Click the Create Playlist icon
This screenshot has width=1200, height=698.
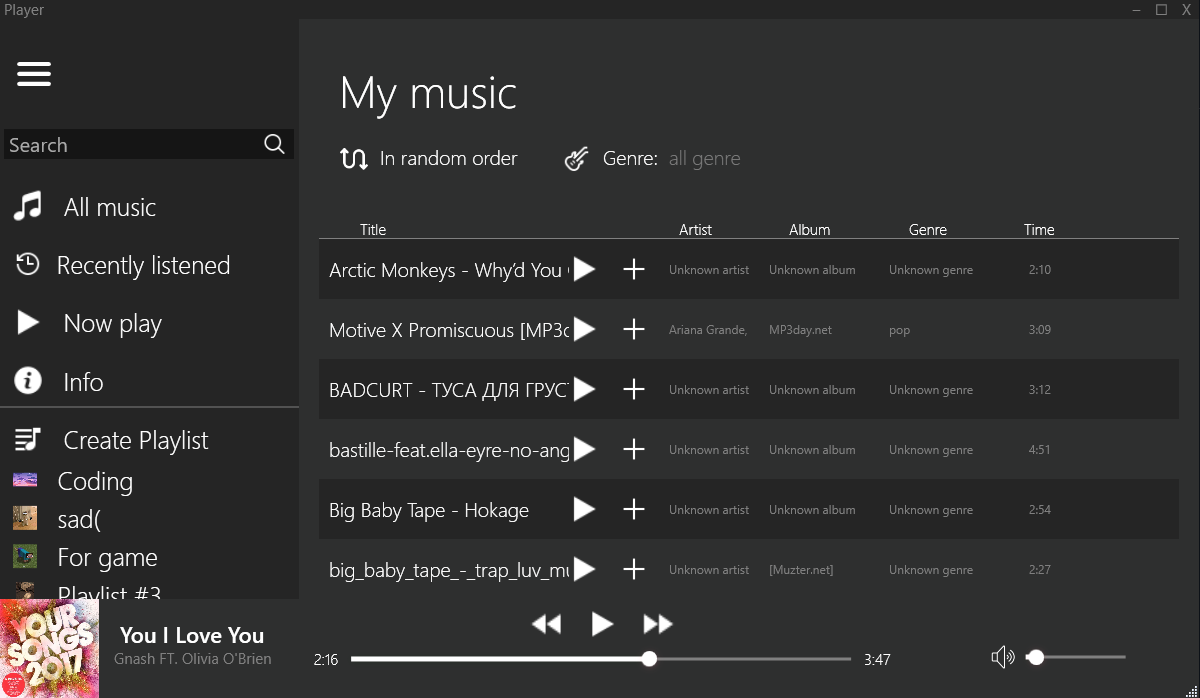click(27, 439)
